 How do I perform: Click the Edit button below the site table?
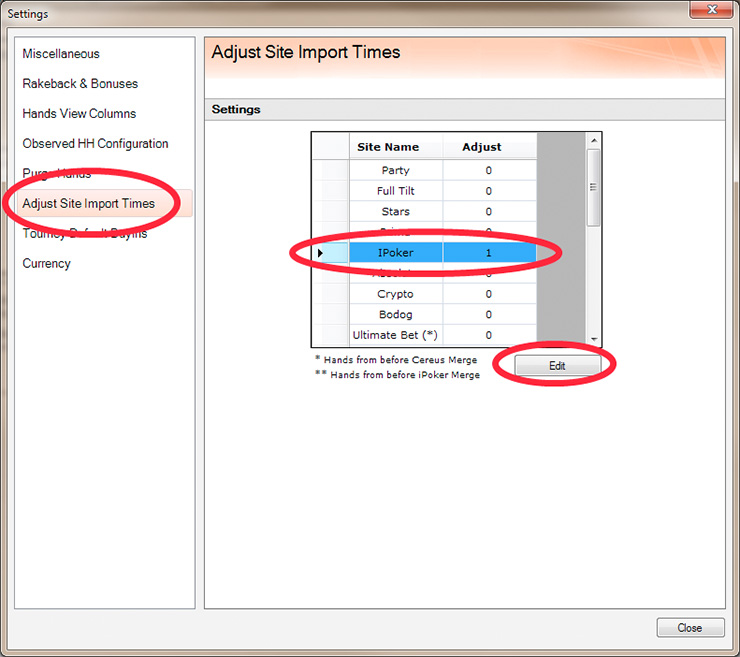pos(557,366)
